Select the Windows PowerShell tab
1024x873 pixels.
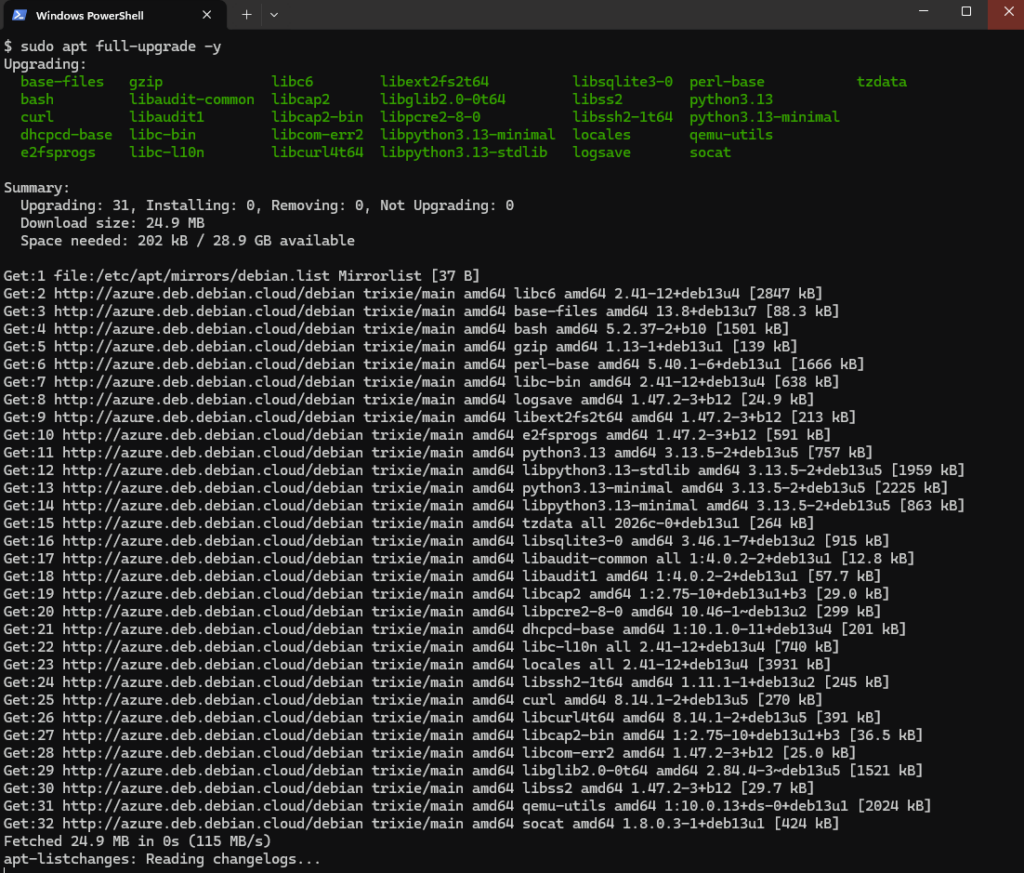coord(115,15)
